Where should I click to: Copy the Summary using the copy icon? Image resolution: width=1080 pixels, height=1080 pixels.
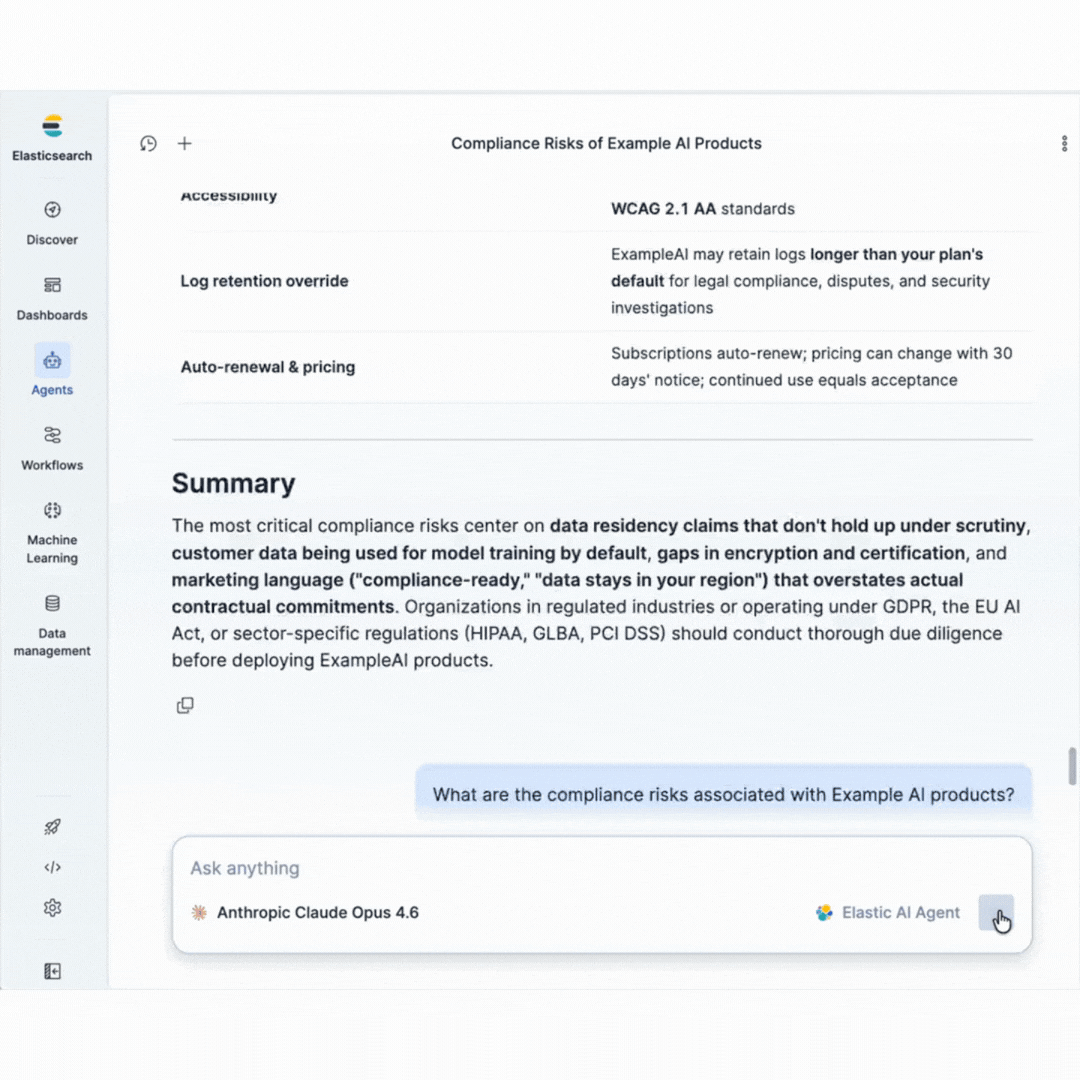coord(185,705)
